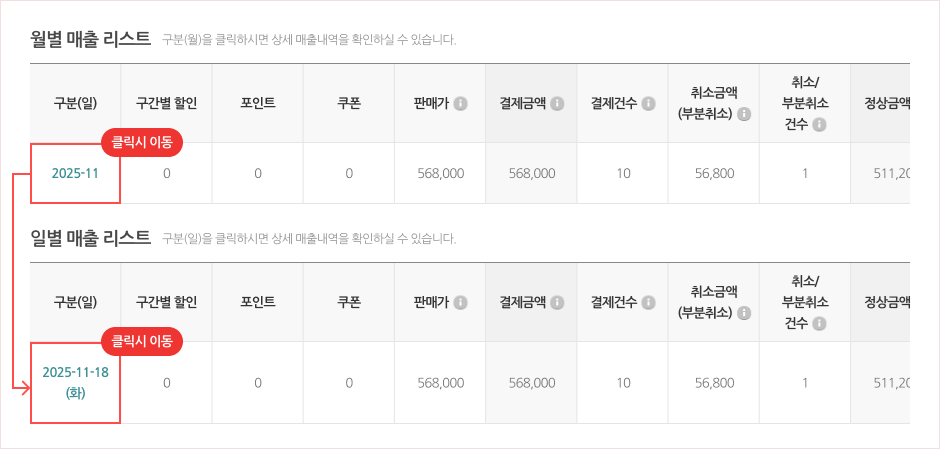
Task: Click the info icon beside 판매가 in daily table
Action: (461, 302)
